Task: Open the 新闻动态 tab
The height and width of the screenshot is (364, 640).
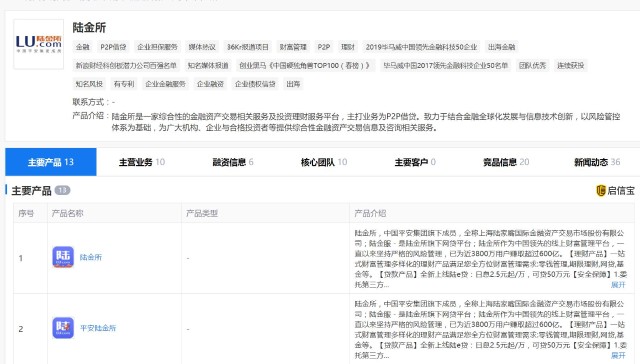Action: (597, 162)
